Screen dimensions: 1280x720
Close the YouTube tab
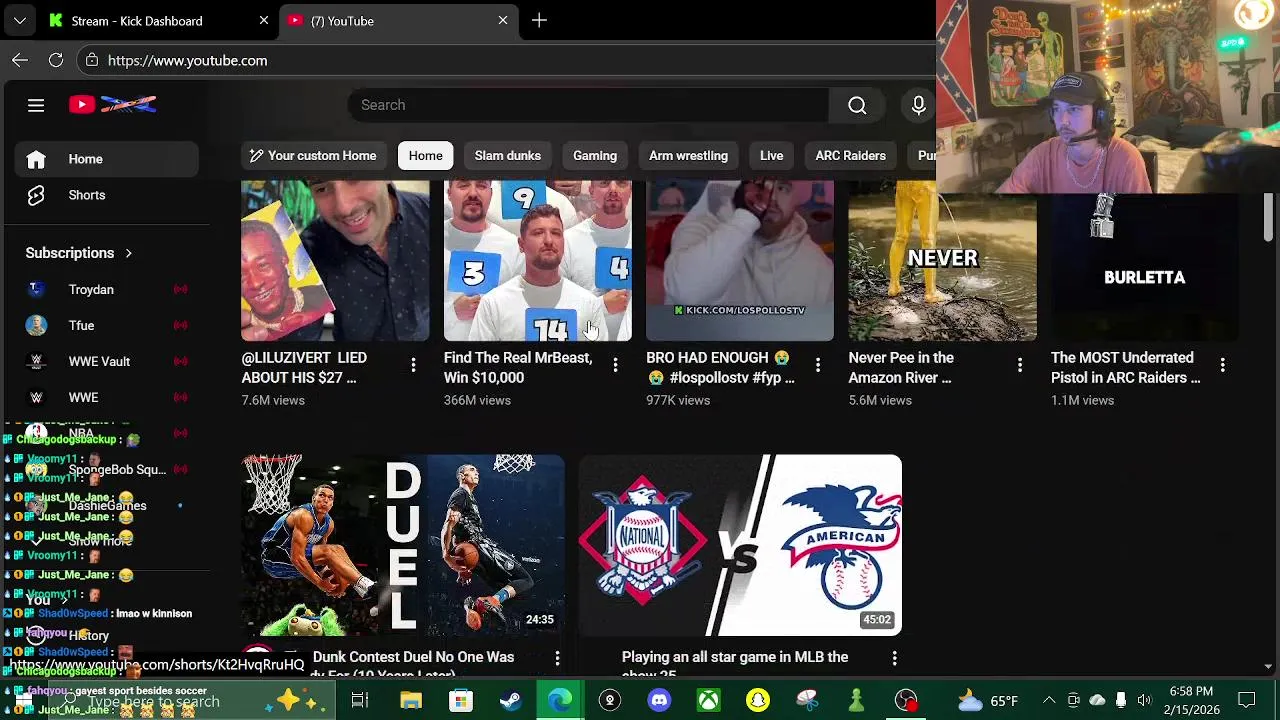503,20
